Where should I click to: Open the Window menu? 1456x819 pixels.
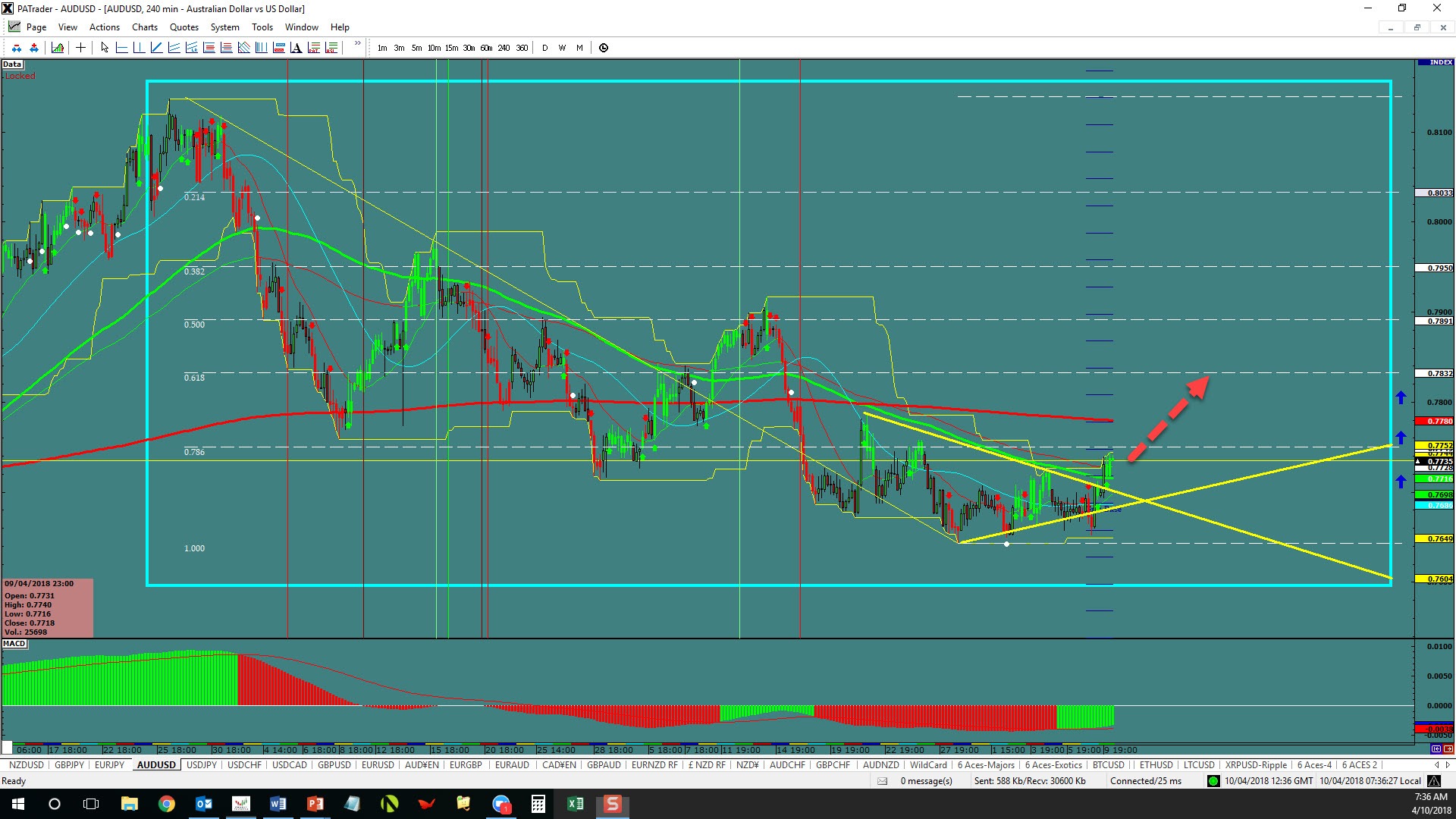302,27
